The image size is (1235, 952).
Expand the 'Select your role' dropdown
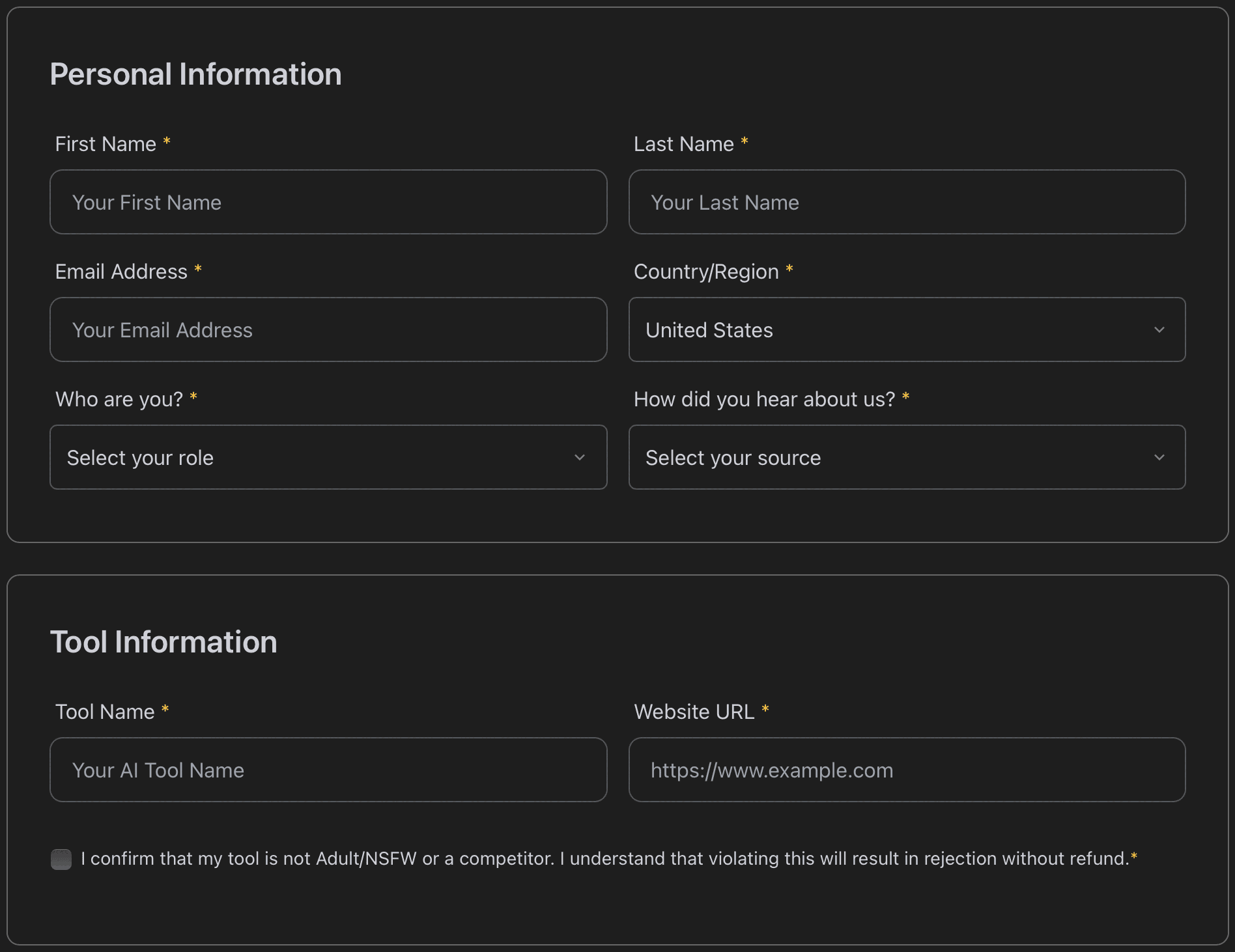pos(328,457)
